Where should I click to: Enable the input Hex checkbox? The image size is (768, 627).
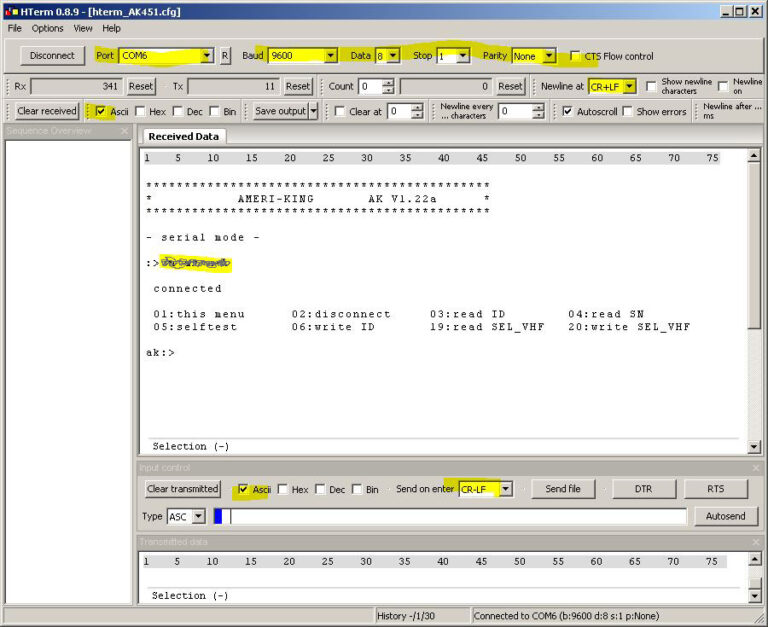pyautogui.click(x=283, y=489)
